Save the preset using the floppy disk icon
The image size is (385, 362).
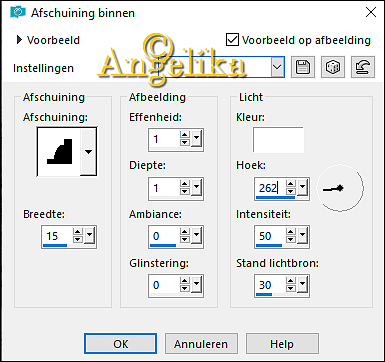[303, 67]
